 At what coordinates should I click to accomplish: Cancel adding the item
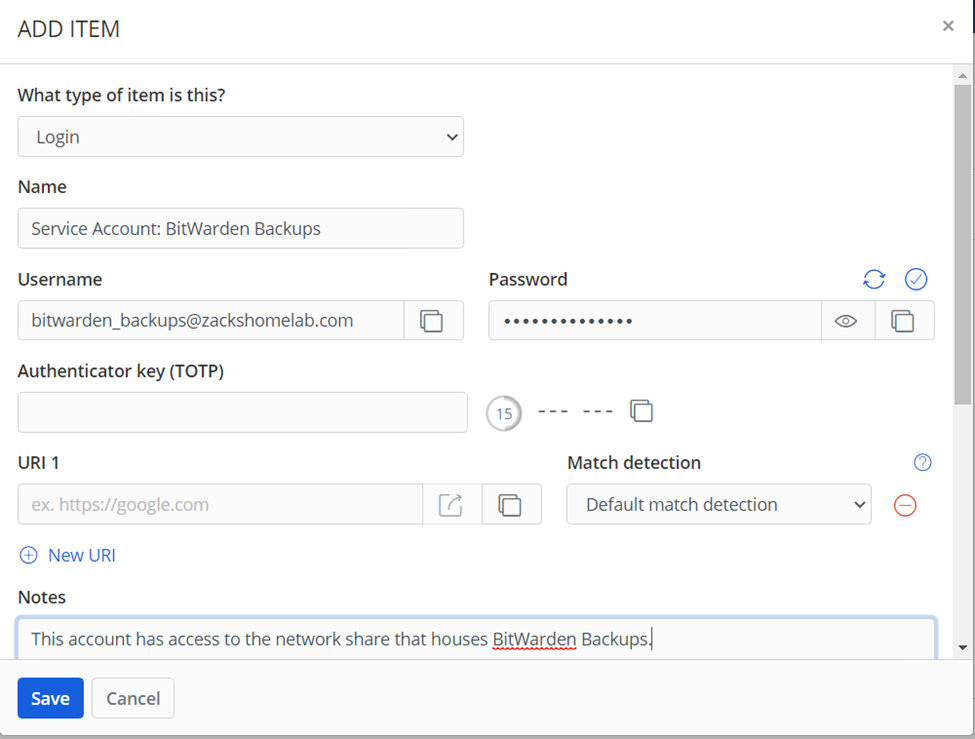(x=133, y=698)
